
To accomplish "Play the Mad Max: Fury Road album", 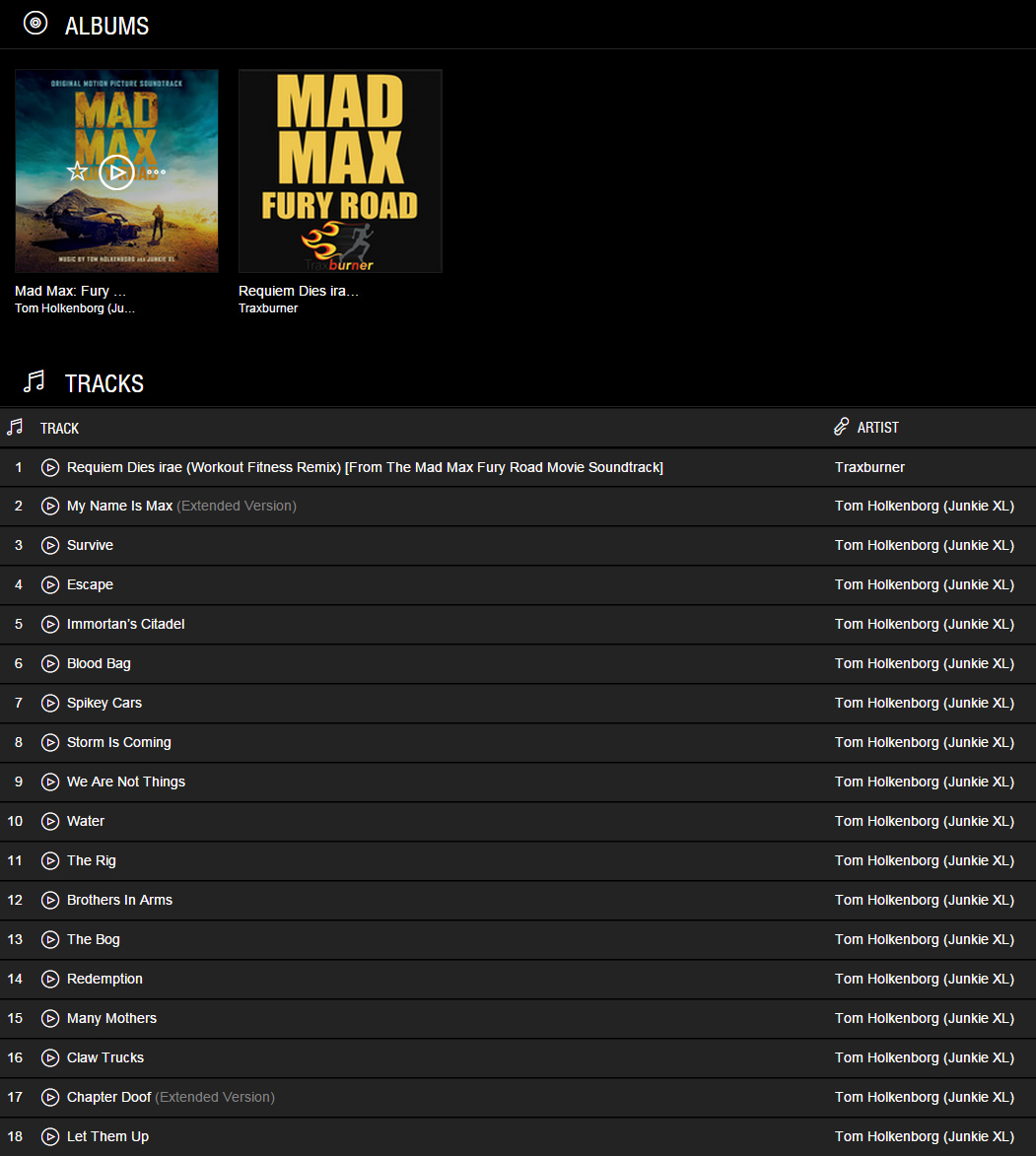I will coord(116,171).
